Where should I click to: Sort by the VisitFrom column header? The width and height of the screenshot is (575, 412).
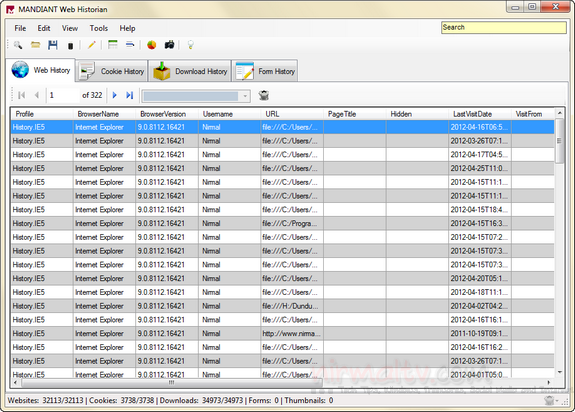(533, 114)
